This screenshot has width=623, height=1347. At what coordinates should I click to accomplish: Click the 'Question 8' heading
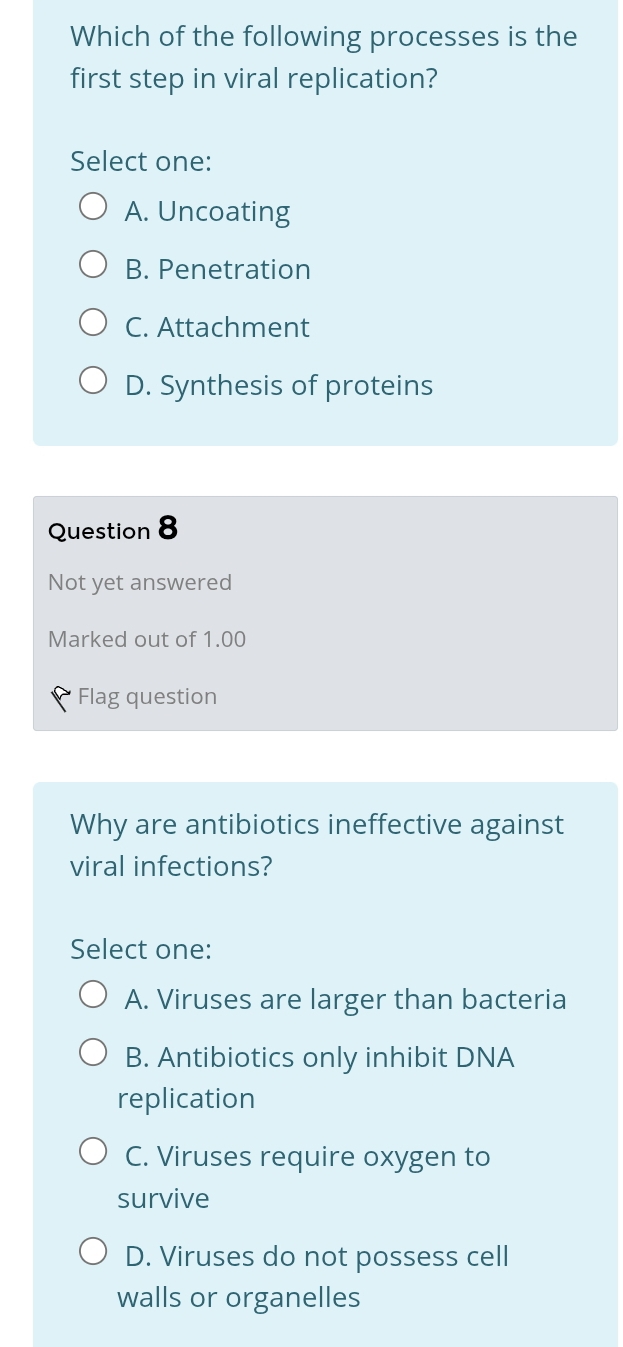click(x=113, y=529)
